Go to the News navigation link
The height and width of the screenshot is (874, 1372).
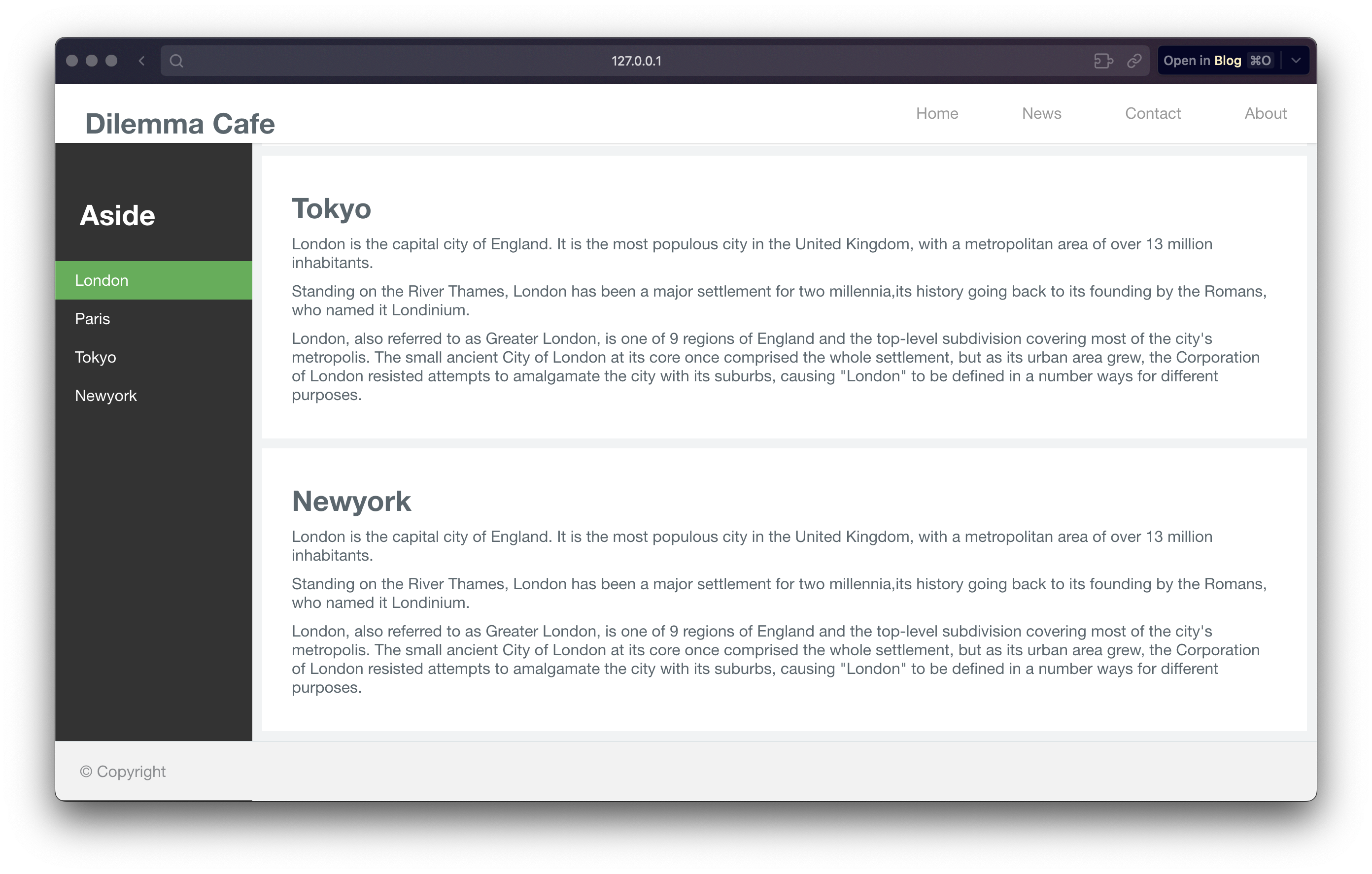[1041, 113]
